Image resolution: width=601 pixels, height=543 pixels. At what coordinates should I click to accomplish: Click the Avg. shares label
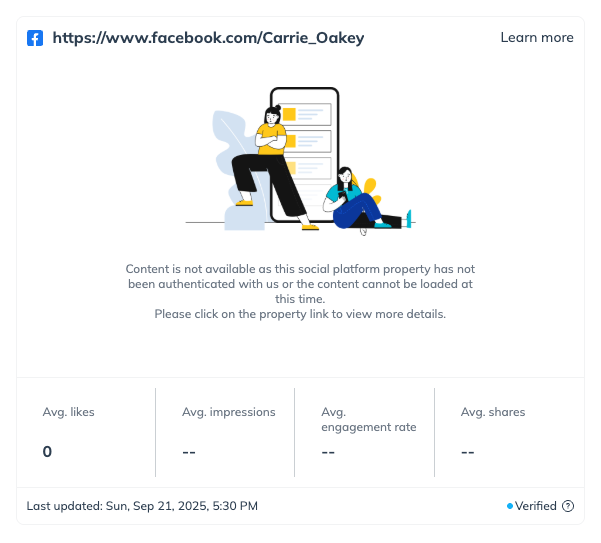[x=493, y=412]
